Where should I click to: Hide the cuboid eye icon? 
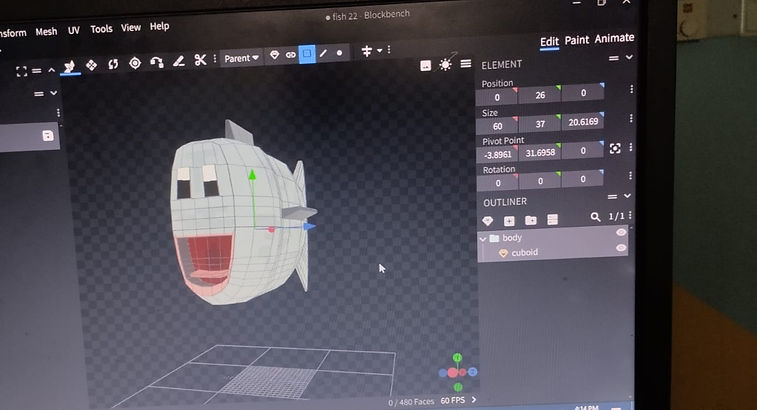[x=621, y=248]
